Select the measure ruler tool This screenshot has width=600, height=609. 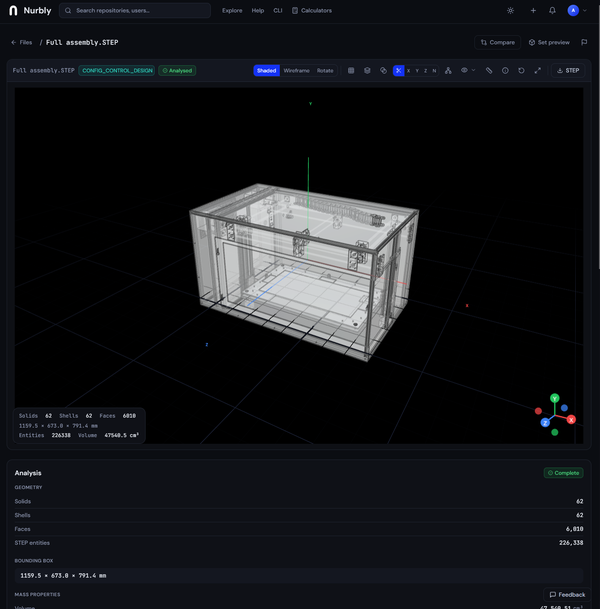tap(489, 71)
